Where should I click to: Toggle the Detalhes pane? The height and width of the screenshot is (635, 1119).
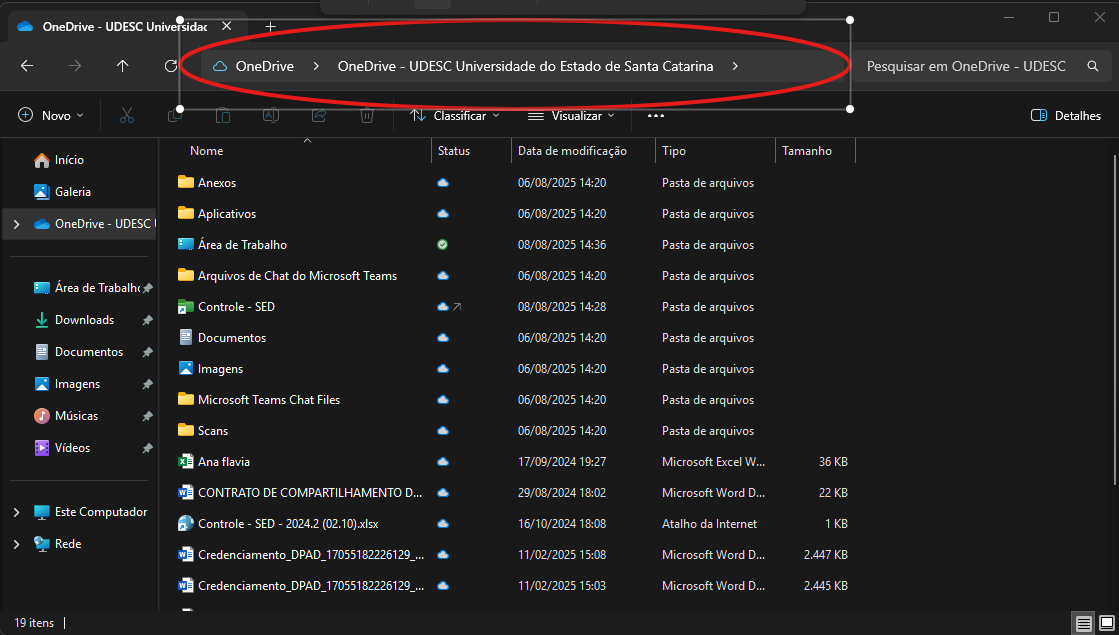click(1065, 116)
